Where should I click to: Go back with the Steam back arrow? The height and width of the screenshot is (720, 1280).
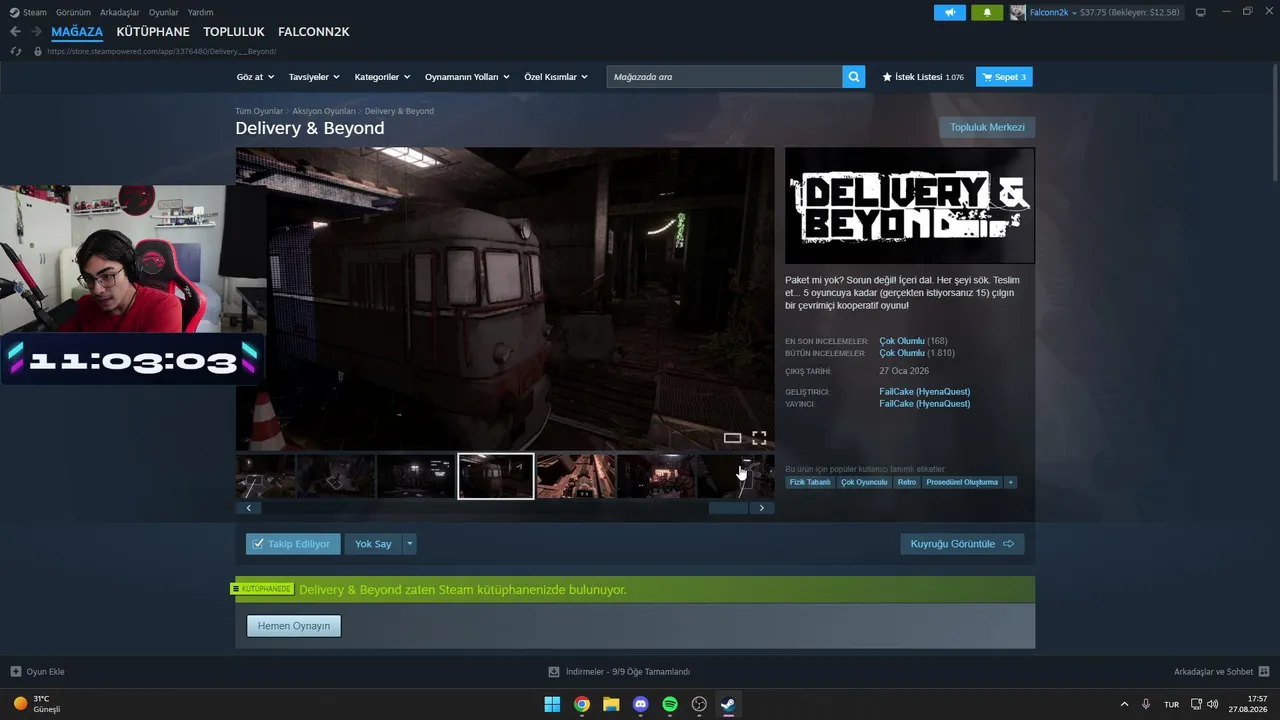pos(15,32)
